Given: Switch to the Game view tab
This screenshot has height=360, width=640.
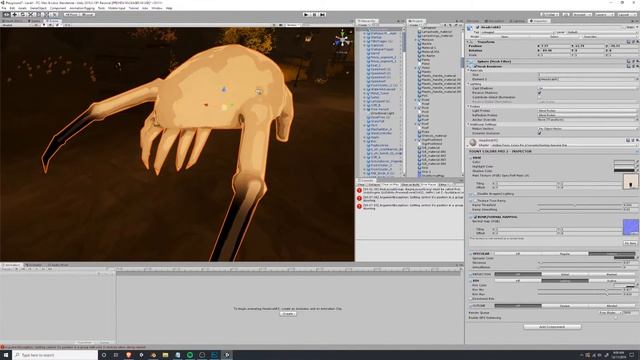Looking at the screenshot, I should (x=35, y=21).
